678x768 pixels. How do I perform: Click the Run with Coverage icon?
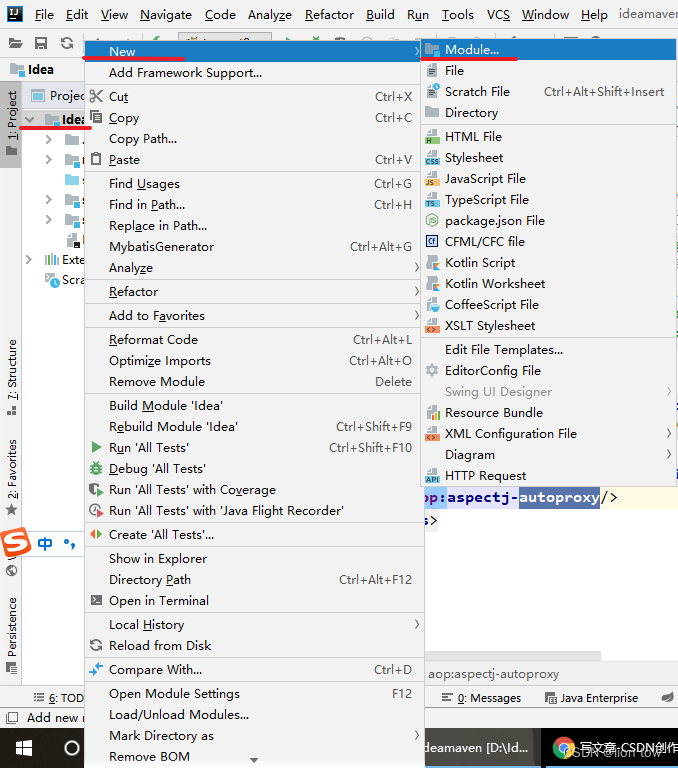[x=96, y=489]
